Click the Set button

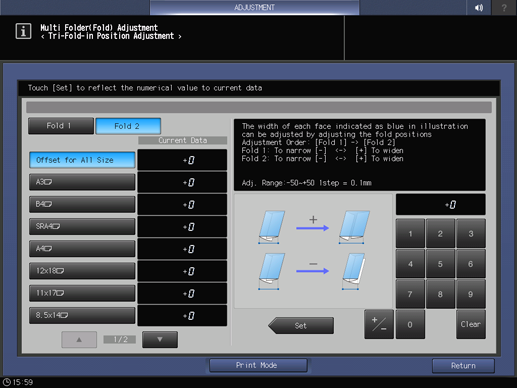[301, 325]
